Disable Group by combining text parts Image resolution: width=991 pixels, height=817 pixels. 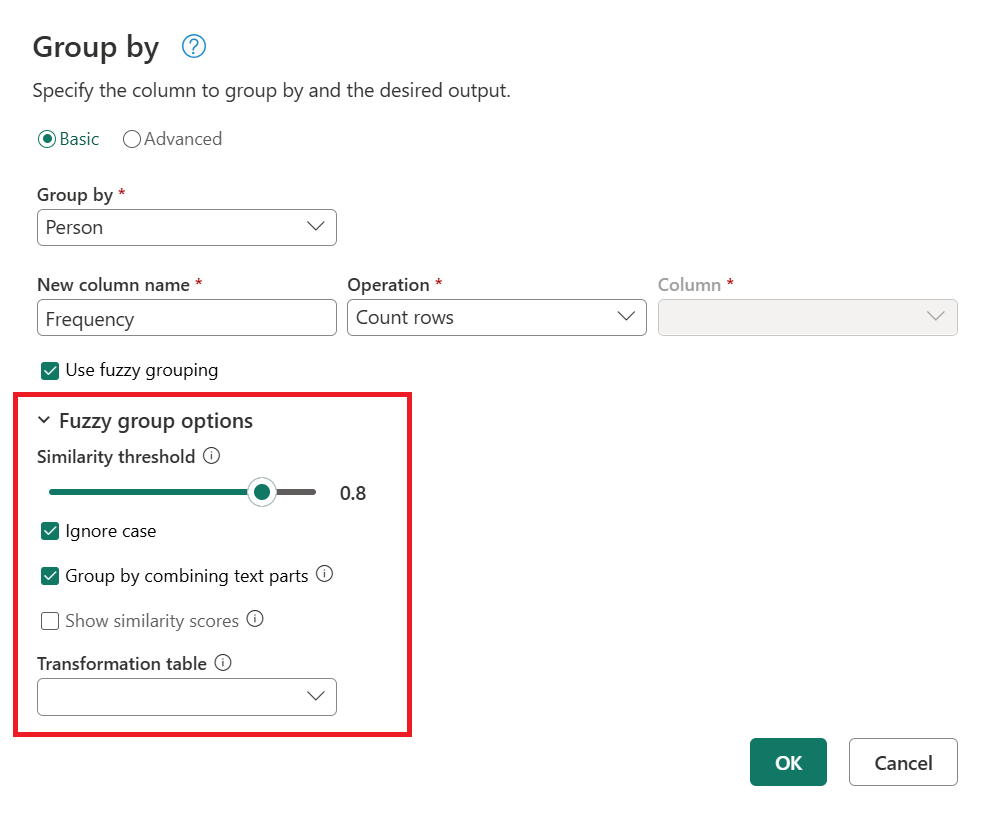pos(50,575)
